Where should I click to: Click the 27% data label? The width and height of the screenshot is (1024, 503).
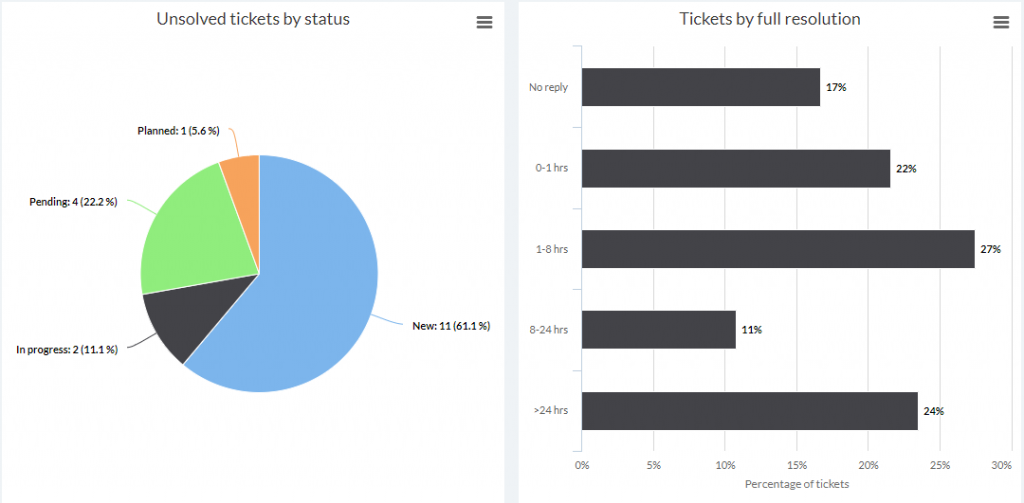pos(990,249)
